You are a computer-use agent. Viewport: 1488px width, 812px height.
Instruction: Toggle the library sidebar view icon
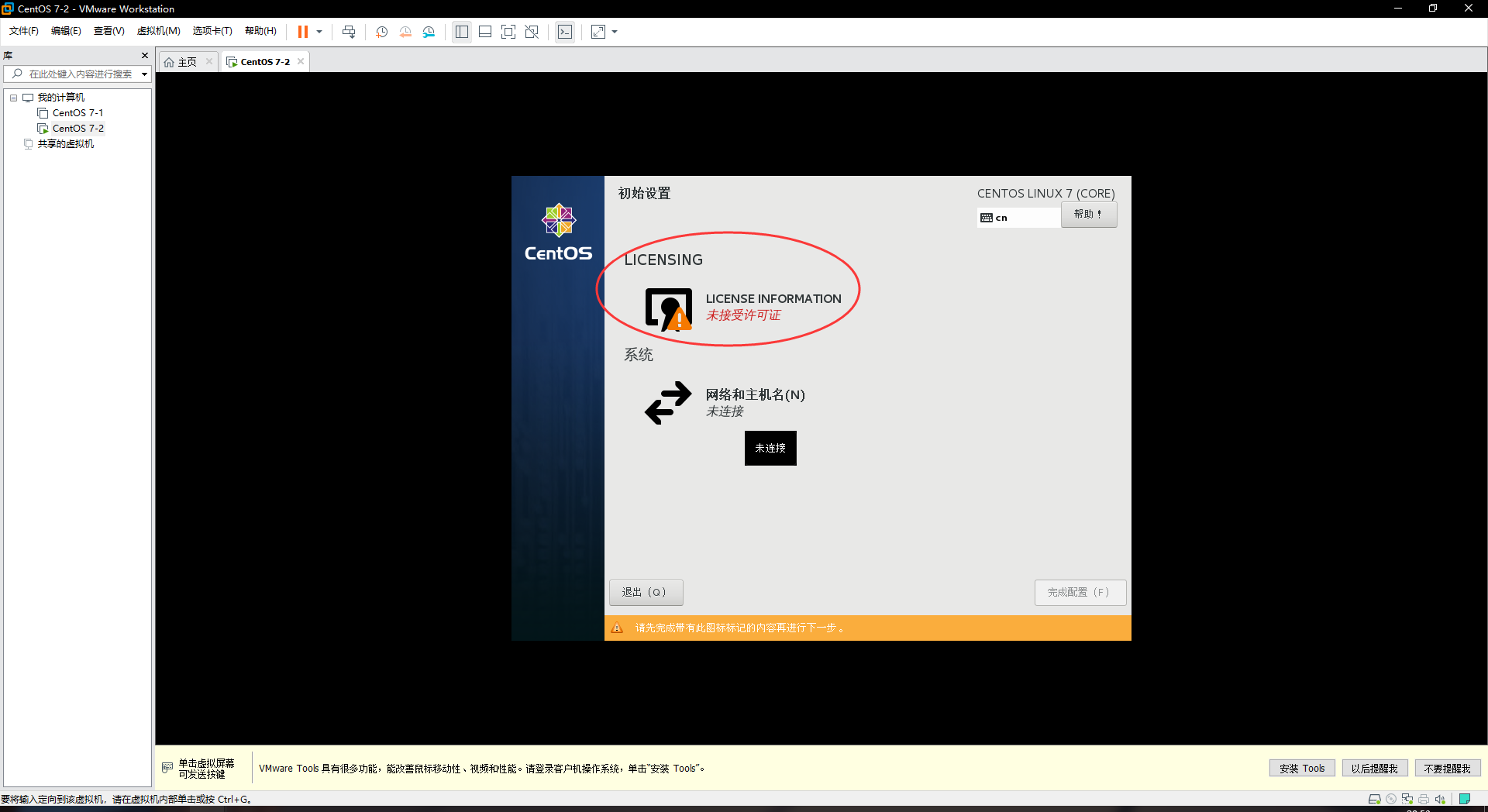462,32
